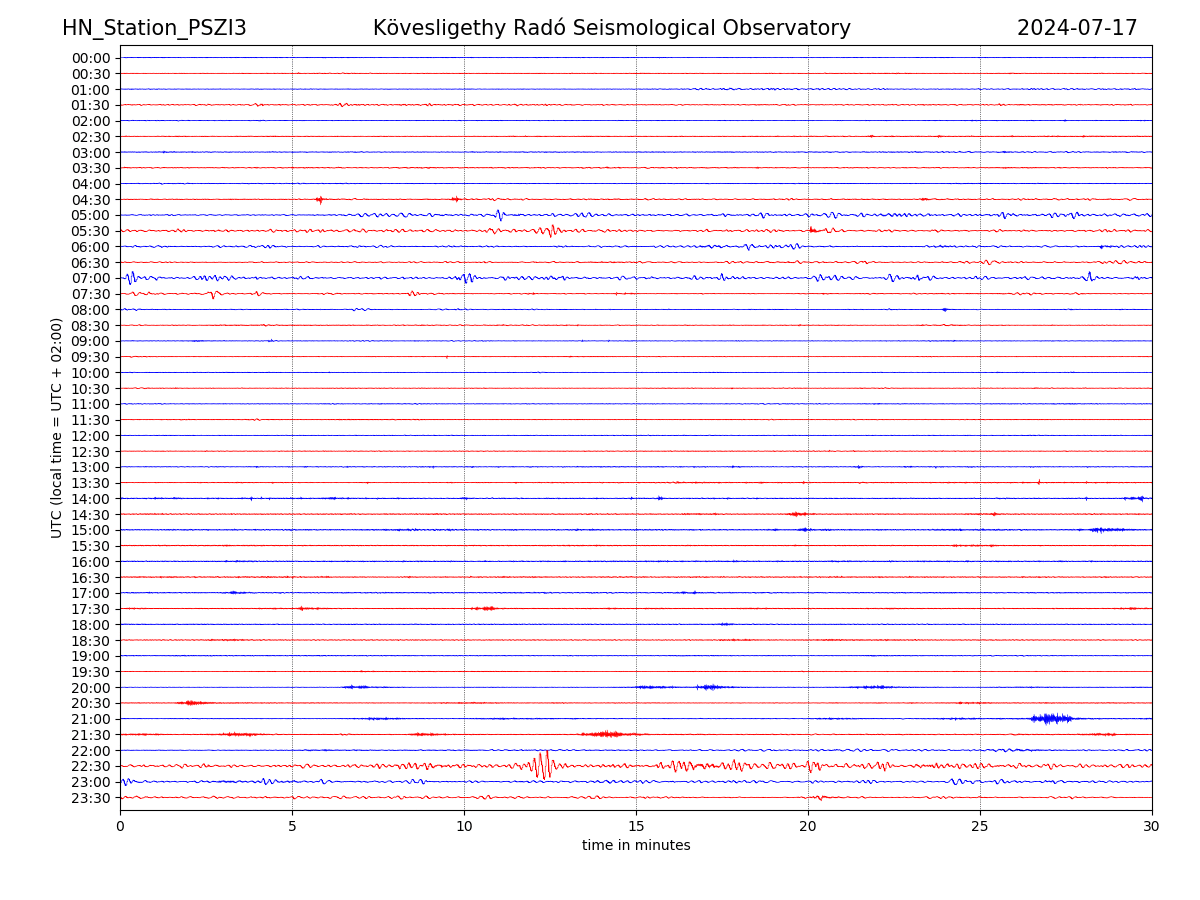Click the 12:00 row time label
This screenshot has height=900, width=1200.
point(91,436)
